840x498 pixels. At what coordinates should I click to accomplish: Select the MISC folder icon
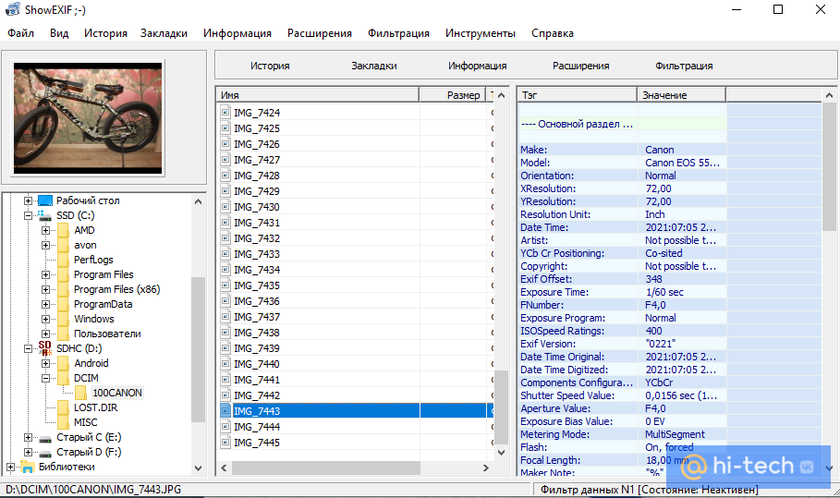click(64, 422)
